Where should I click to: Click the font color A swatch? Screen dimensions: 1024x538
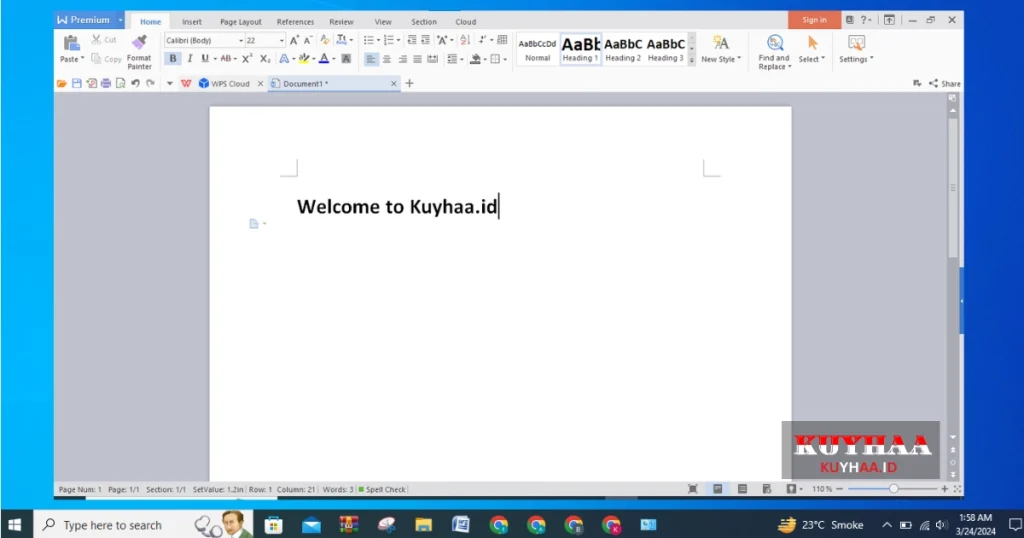coord(324,59)
